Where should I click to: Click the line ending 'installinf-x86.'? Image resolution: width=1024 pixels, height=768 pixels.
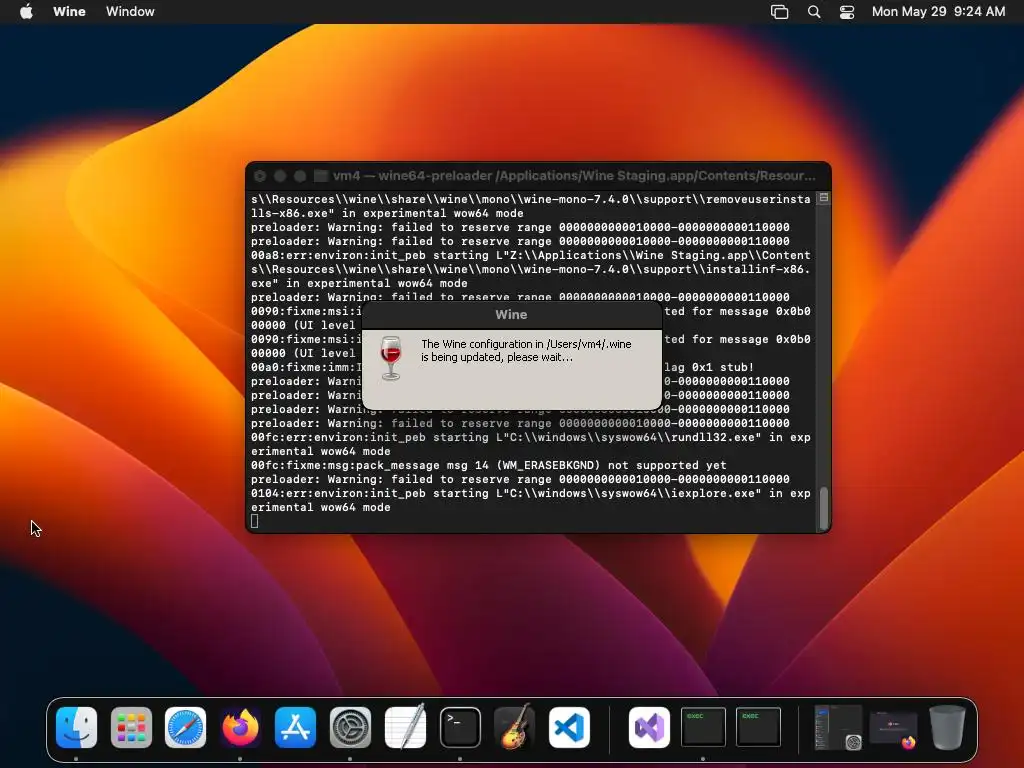[x=530, y=269]
